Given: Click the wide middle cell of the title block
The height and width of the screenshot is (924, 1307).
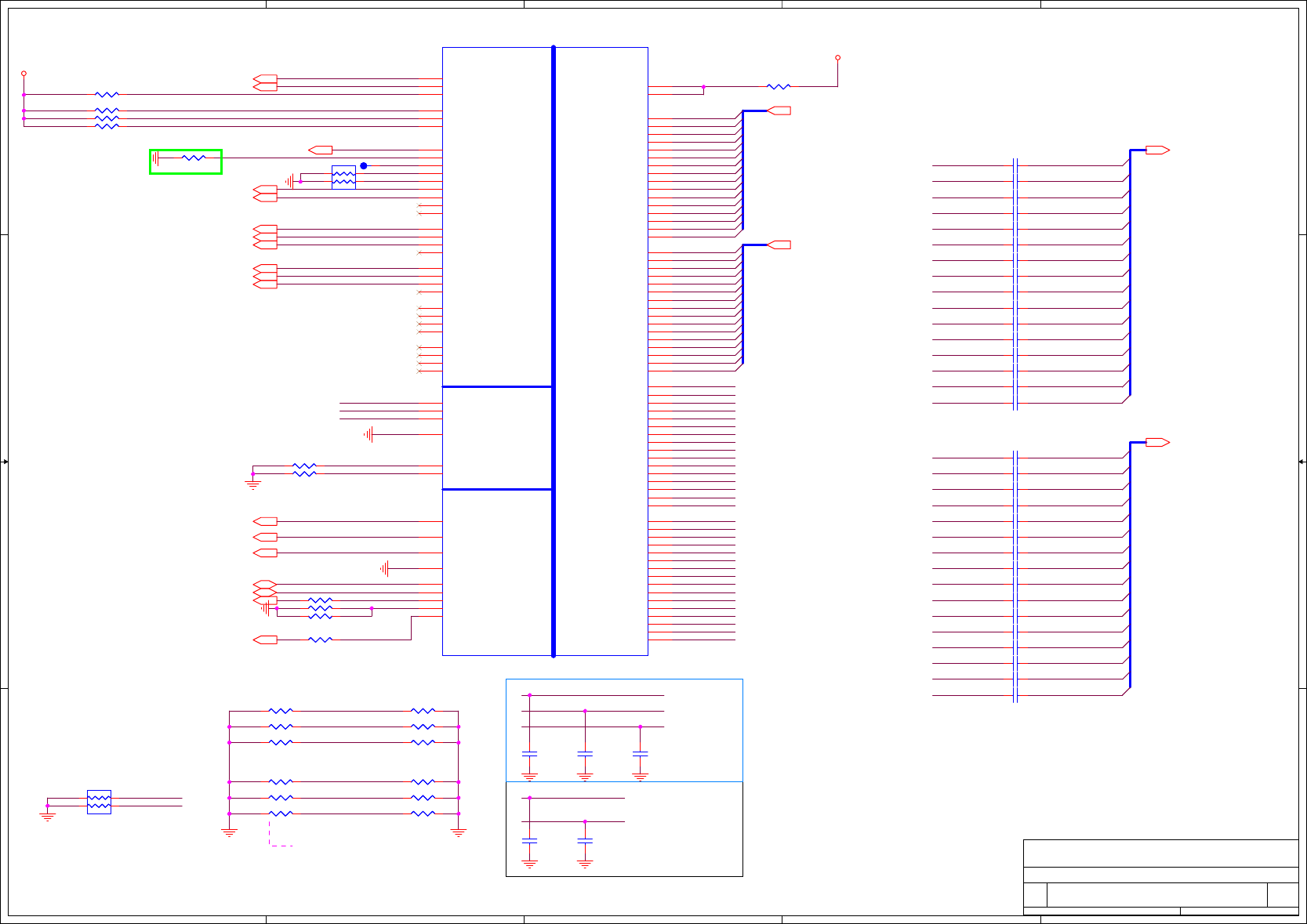Looking at the screenshot, I should [1157, 895].
